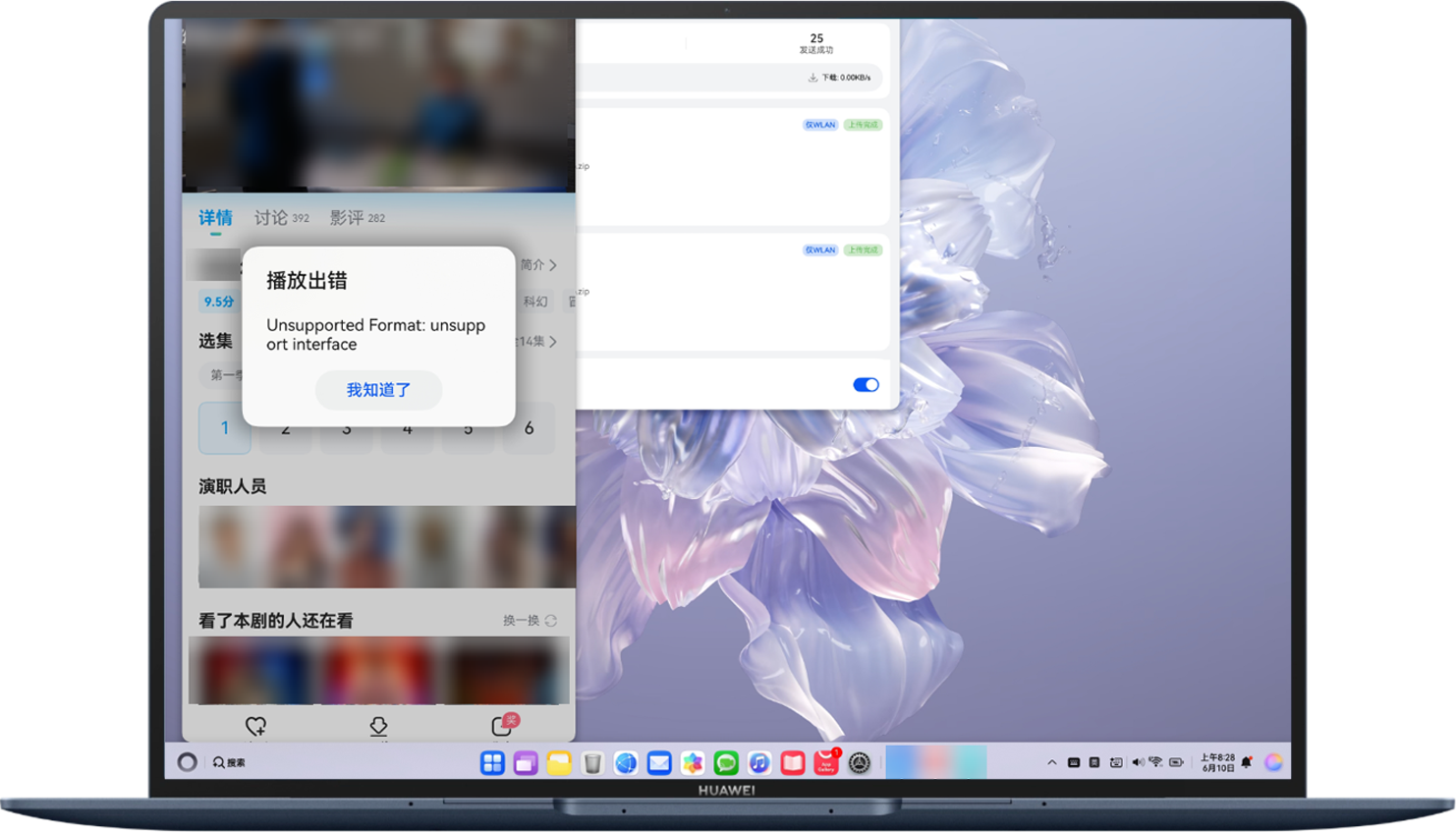Open the trash can dock icon
1456x832 pixels.
(x=592, y=762)
